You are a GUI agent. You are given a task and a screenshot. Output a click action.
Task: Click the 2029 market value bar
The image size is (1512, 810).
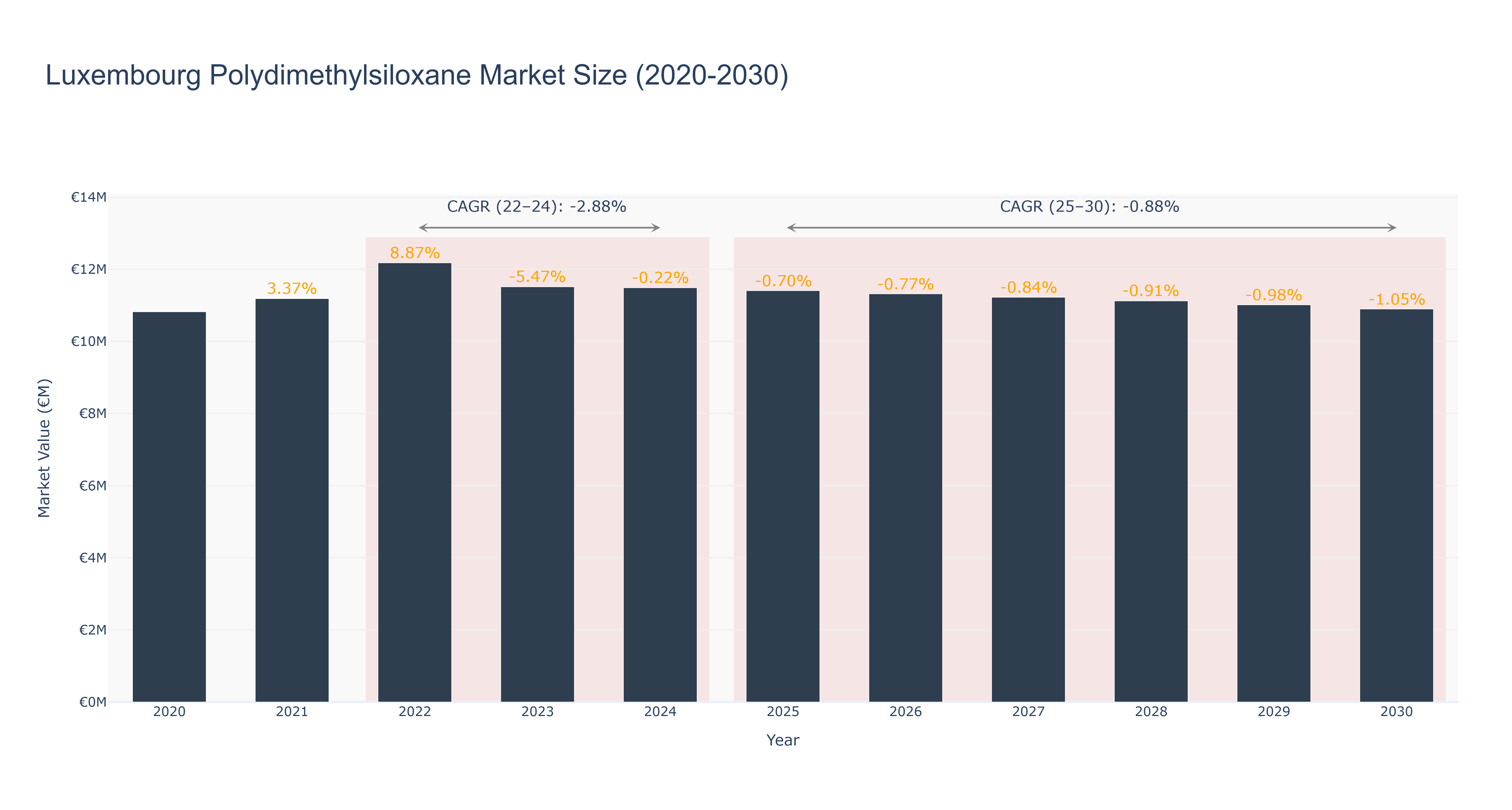1273,504
